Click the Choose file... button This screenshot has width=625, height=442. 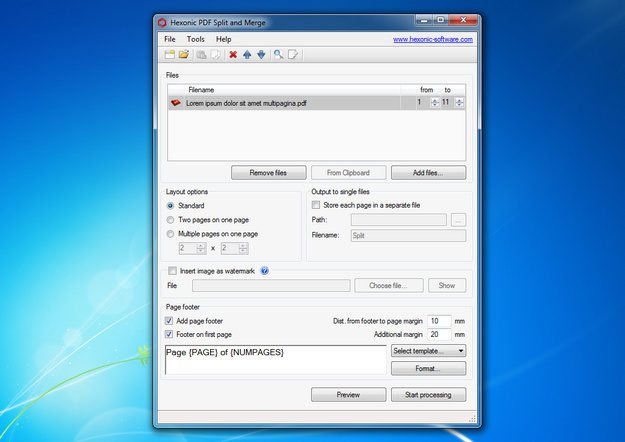[389, 285]
